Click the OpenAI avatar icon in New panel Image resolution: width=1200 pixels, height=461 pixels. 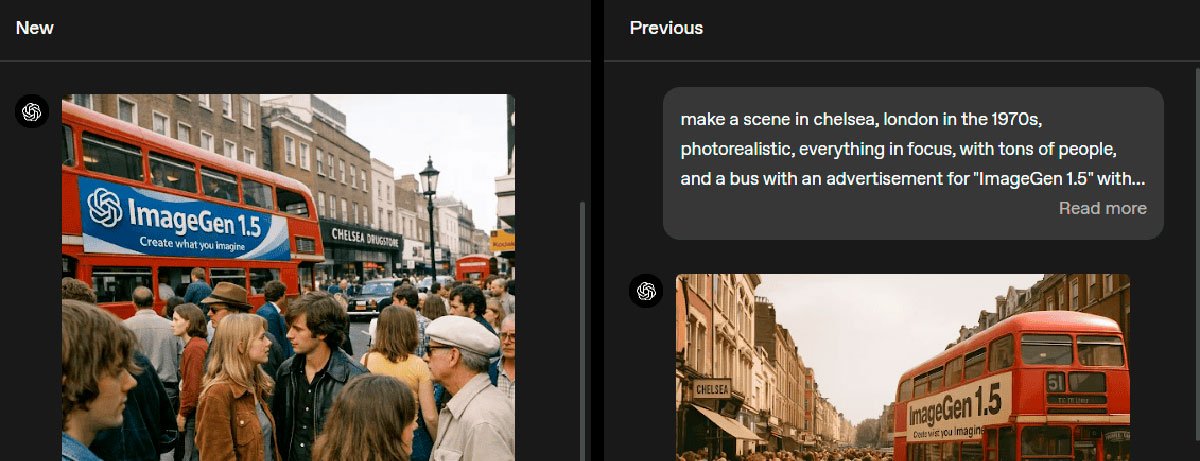coord(32,111)
